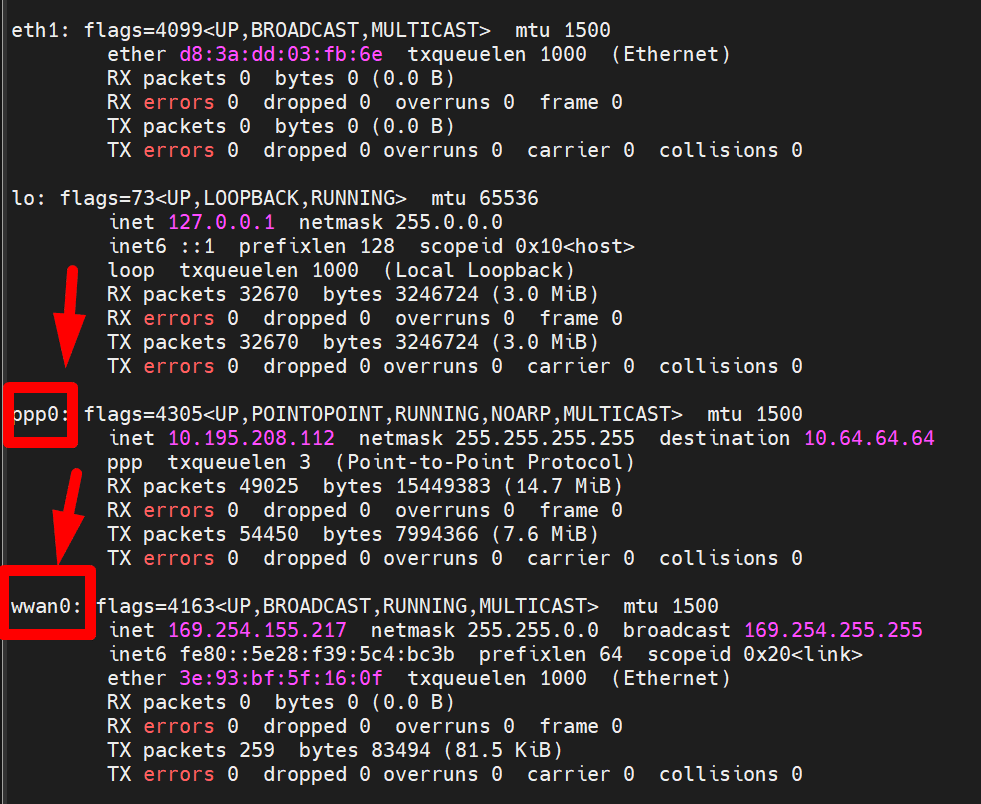Click the red-boxed wwan0 interface name
981x804 pixels.
click(46, 606)
